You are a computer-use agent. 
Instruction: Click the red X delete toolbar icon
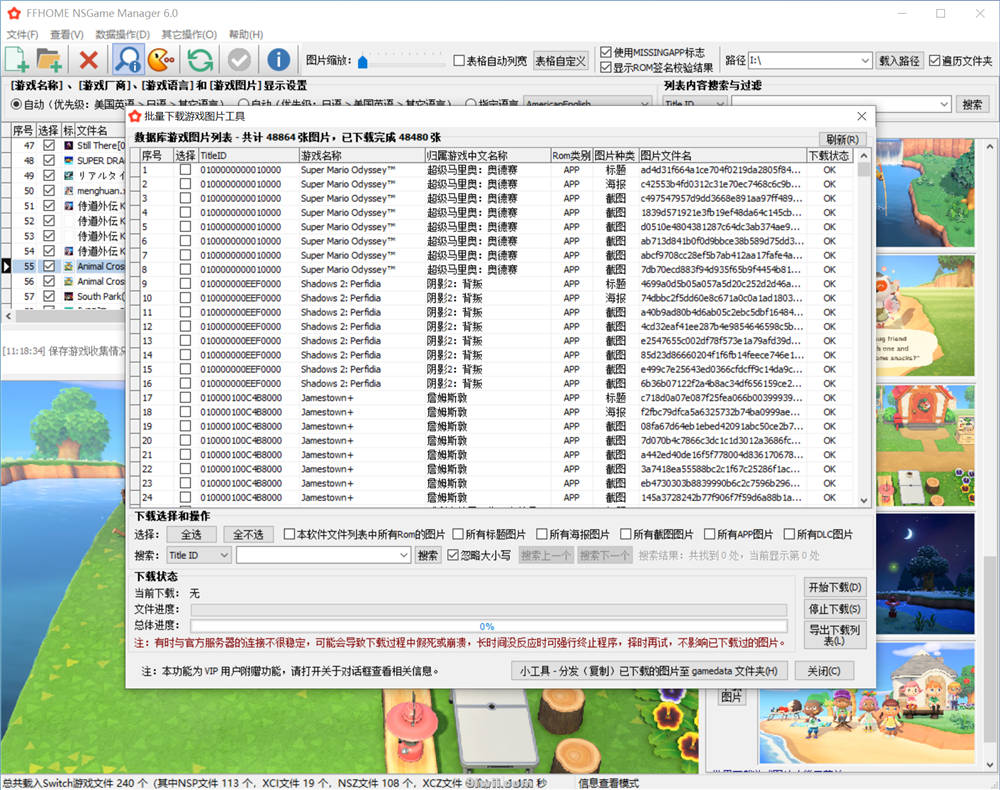88,60
